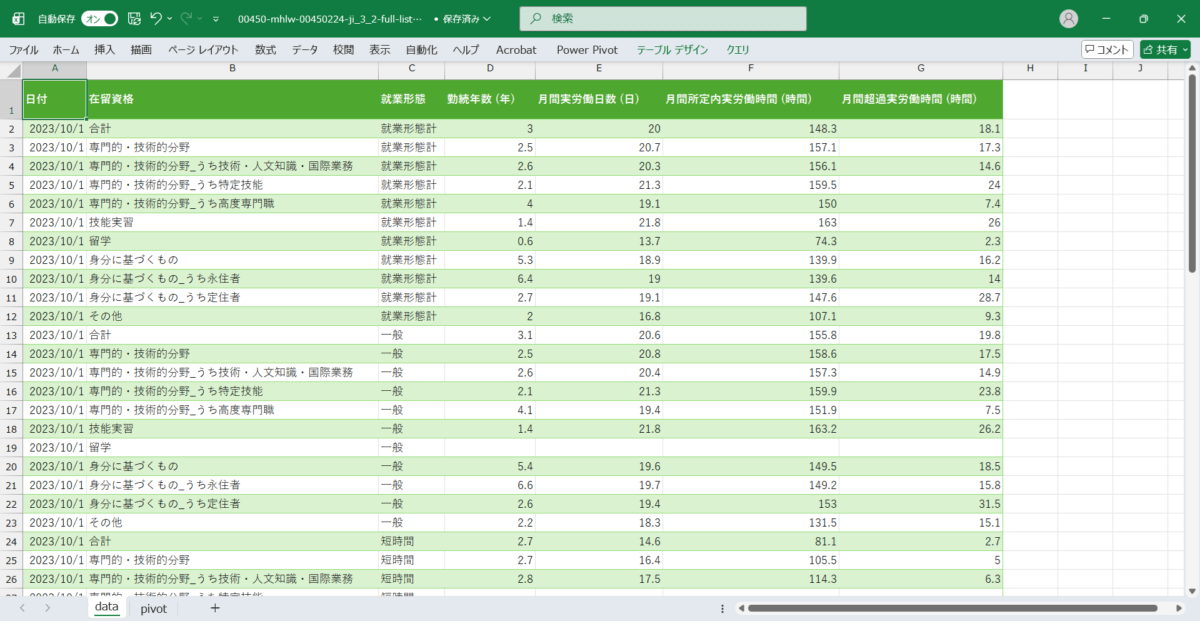This screenshot has height=621, width=1200.
Task: Click the コメント button
Action: [1107, 49]
